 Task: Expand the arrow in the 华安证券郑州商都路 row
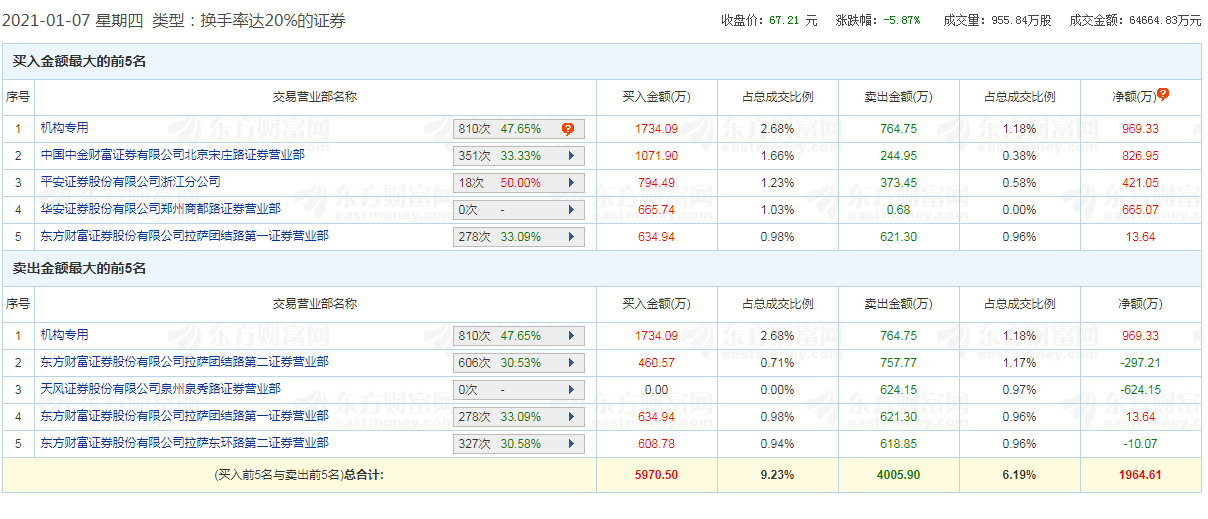(x=571, y=210)
